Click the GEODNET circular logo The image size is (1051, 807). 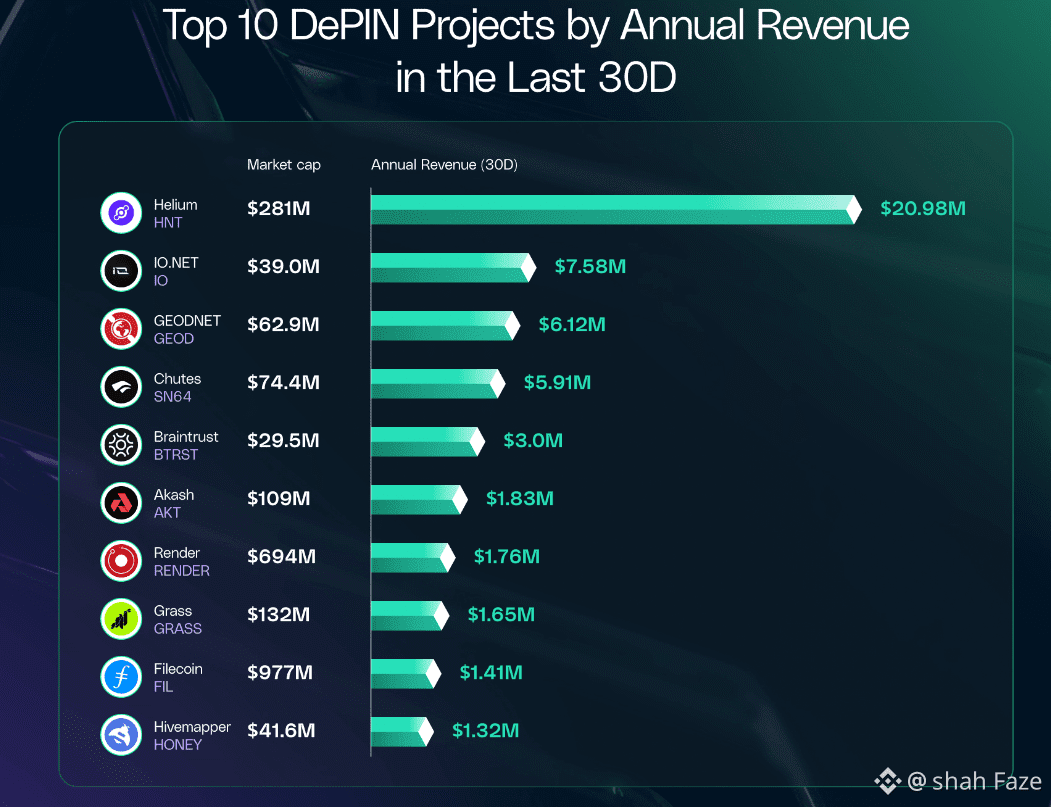point(120,328)
